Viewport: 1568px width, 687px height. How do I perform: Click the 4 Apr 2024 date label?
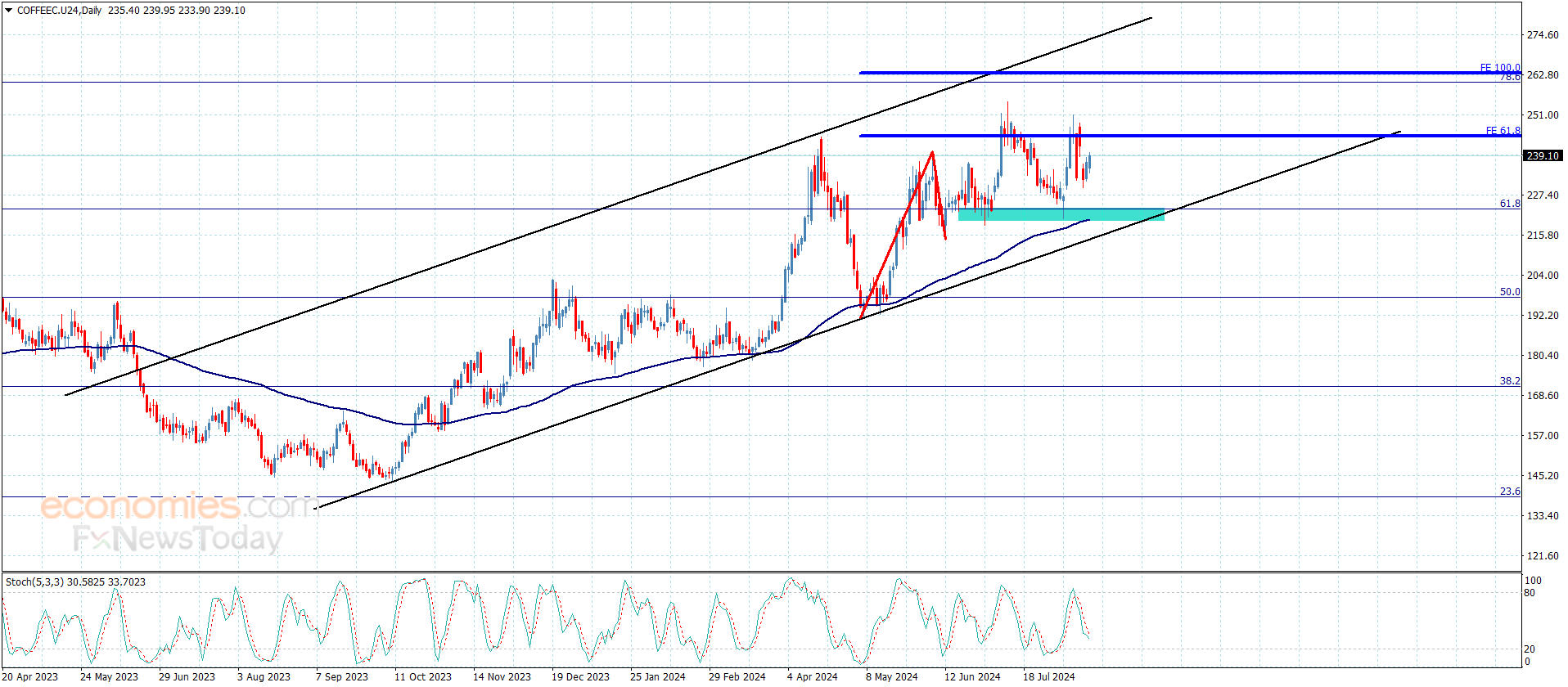point(813,676)
